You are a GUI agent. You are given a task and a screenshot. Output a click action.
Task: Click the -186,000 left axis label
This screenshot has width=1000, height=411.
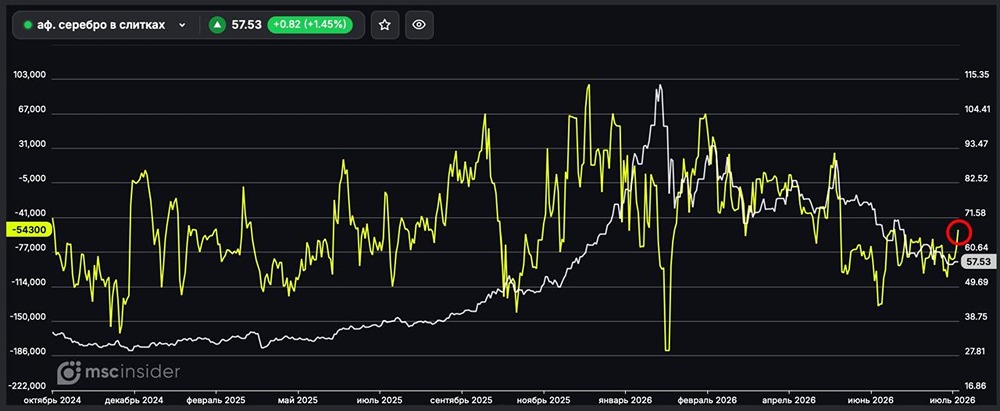(28, 352)
